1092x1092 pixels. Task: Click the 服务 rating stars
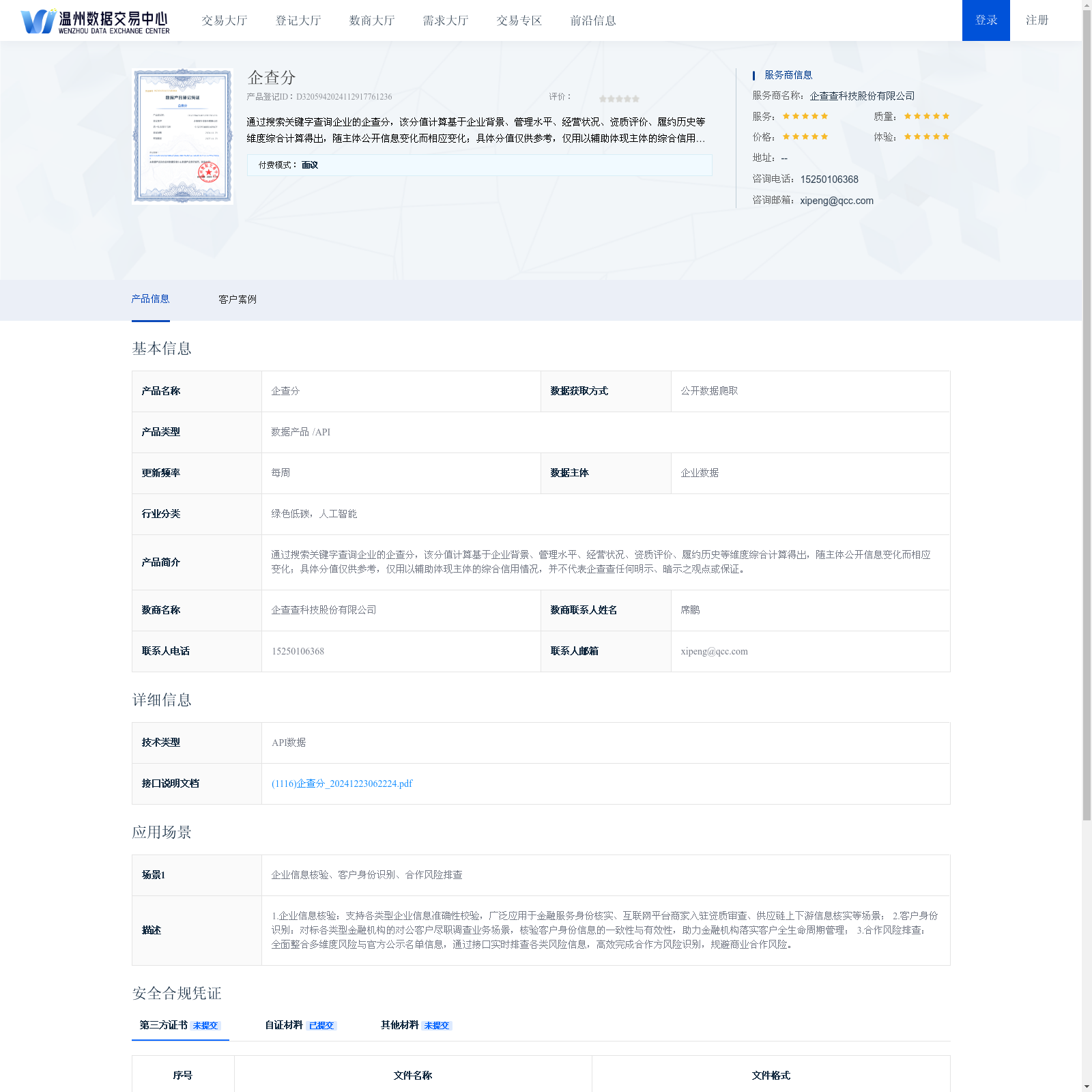pos(805,116)
